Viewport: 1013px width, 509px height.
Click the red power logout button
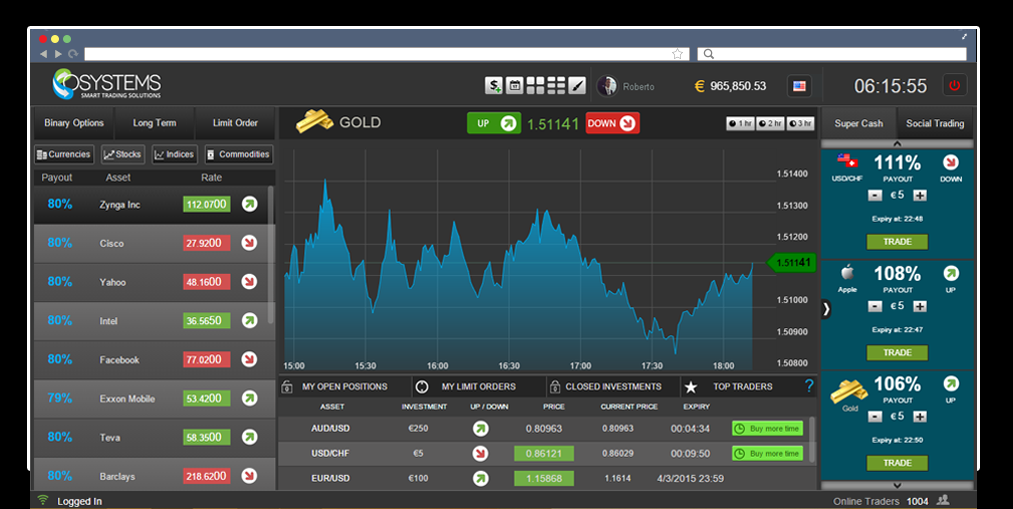953,86
